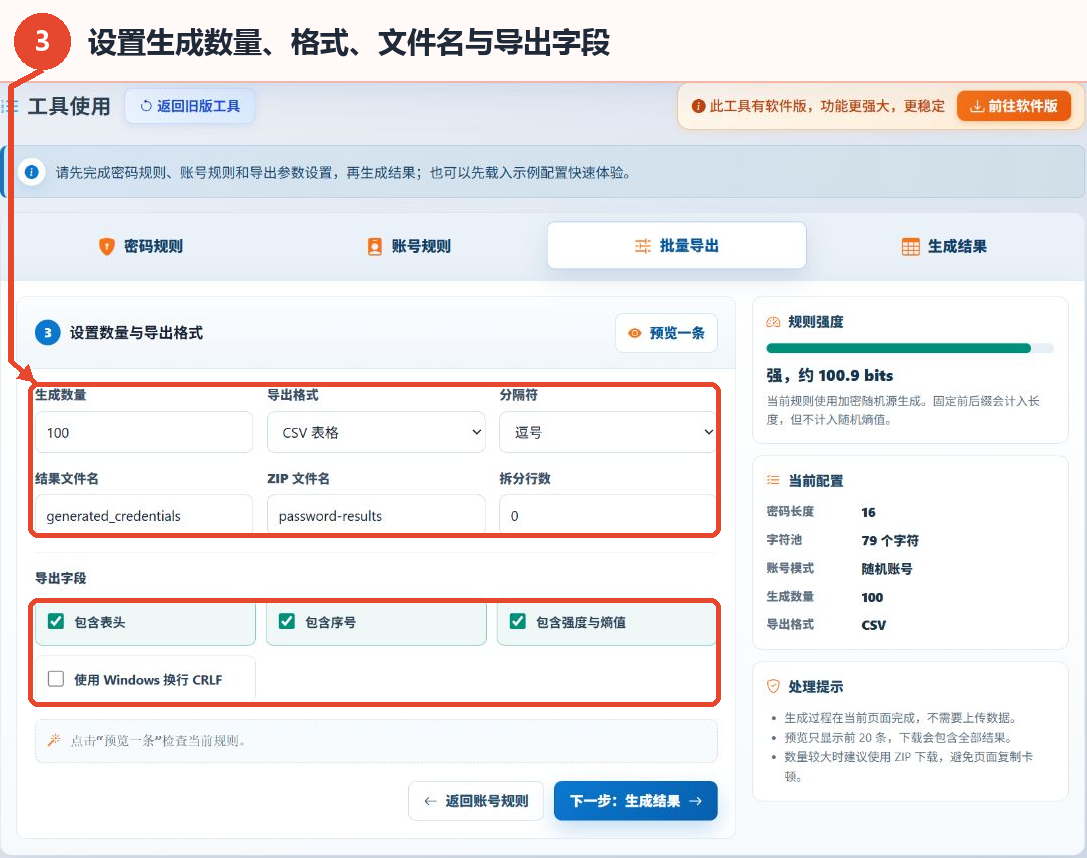Click the 预览一条 button
1087x858 pixels.
(x=666, y=333)
